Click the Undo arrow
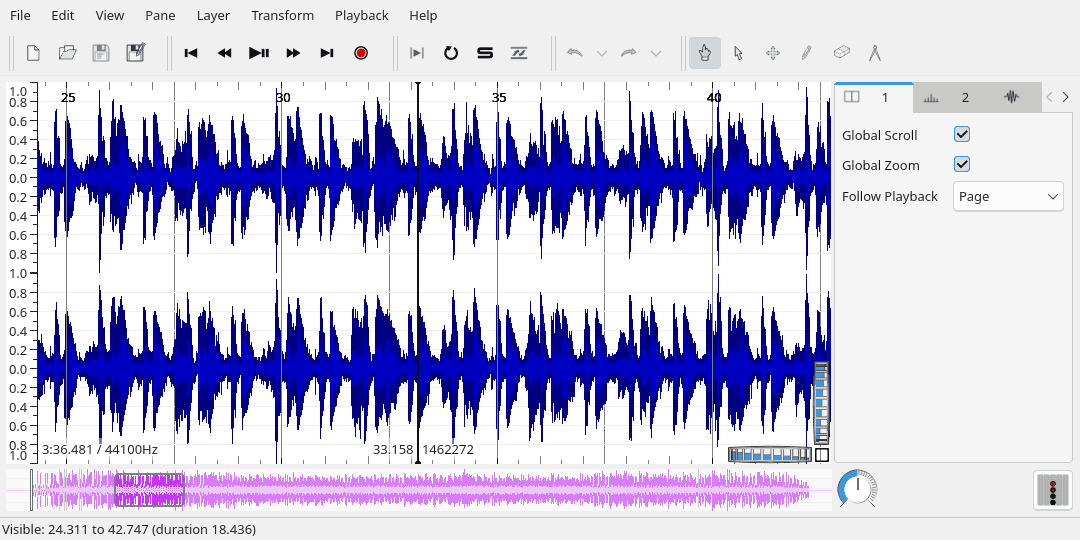 [574, 53]
